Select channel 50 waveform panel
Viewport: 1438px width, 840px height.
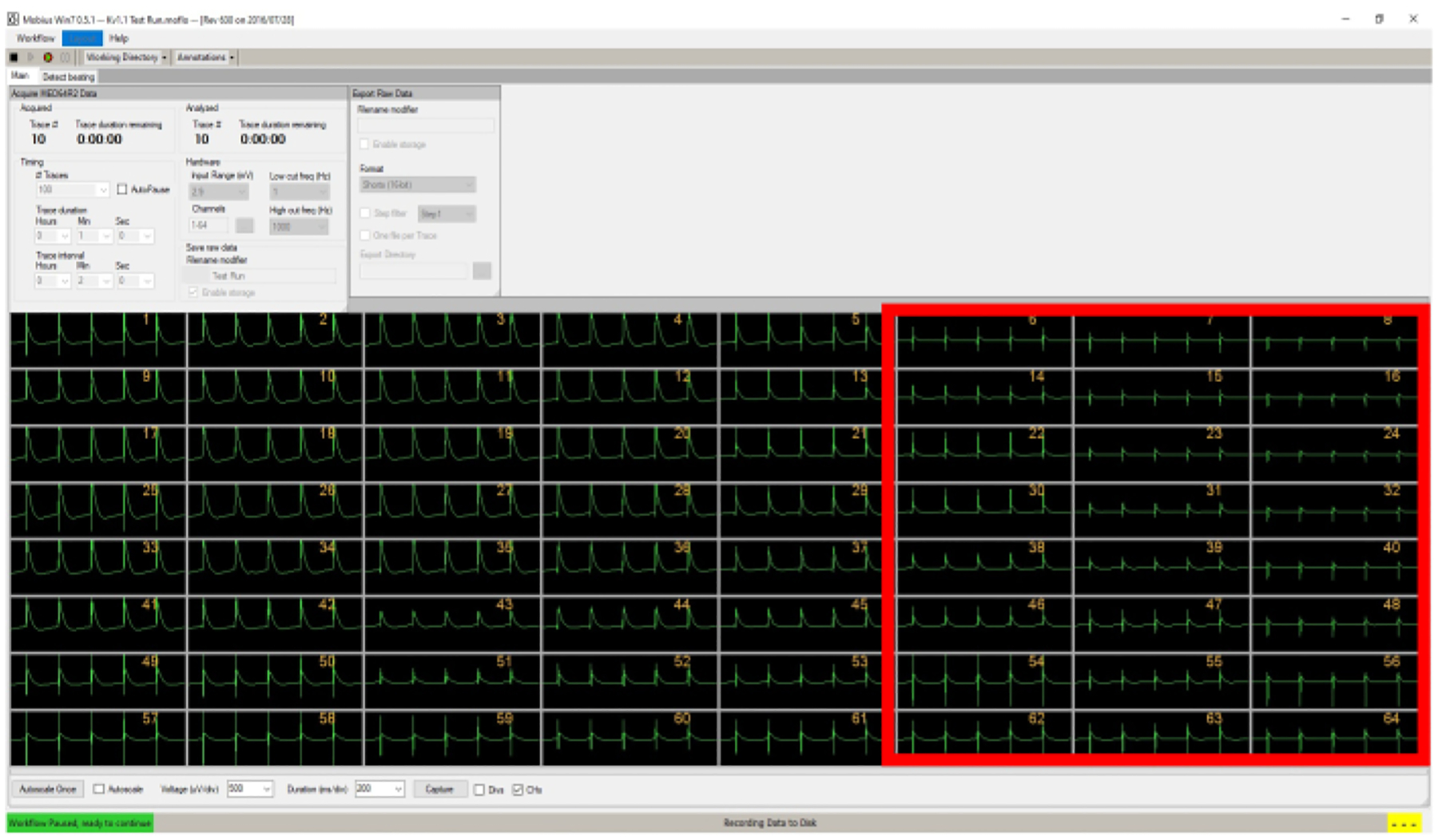274,682
